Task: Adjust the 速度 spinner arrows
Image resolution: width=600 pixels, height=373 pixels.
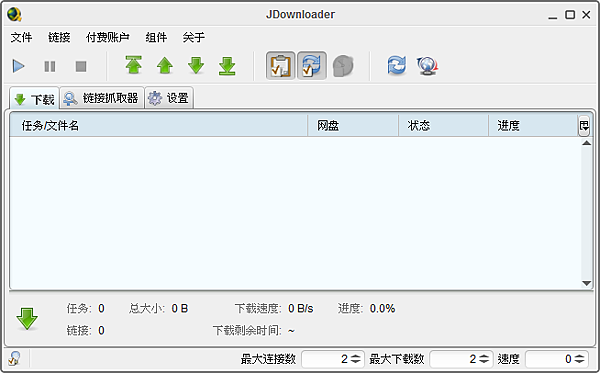Action: coord(580,359)
